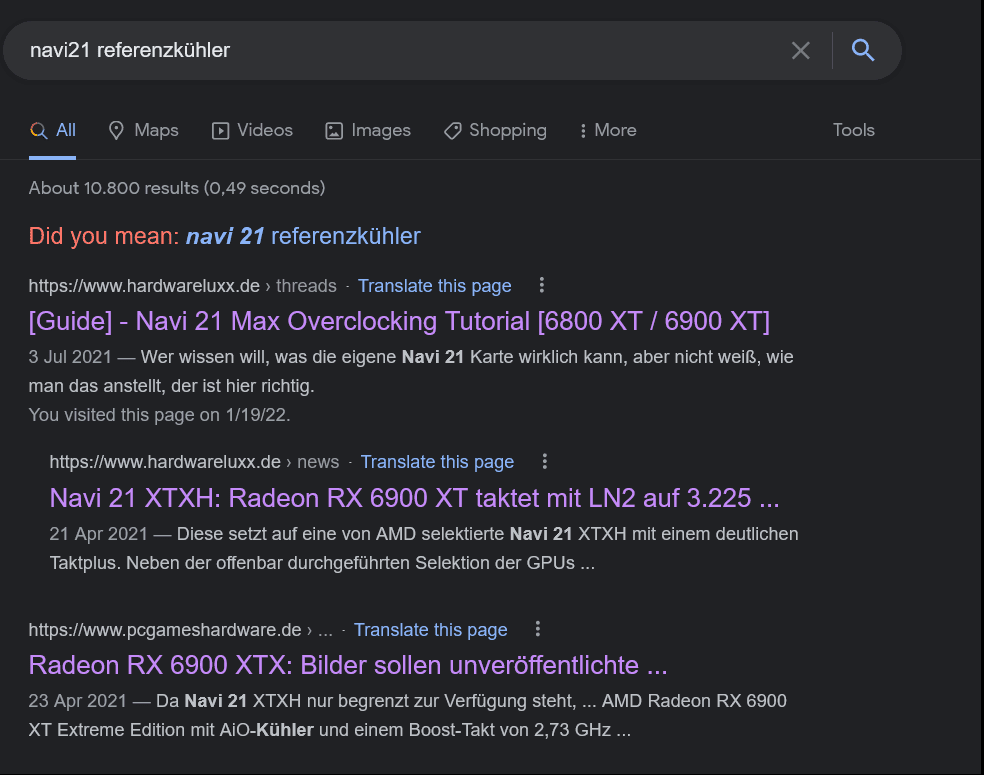The width and height of the screenshot is (984, 775).
Task: Click the 'About 10.800 results' text
Action: [x=177, y=188]
